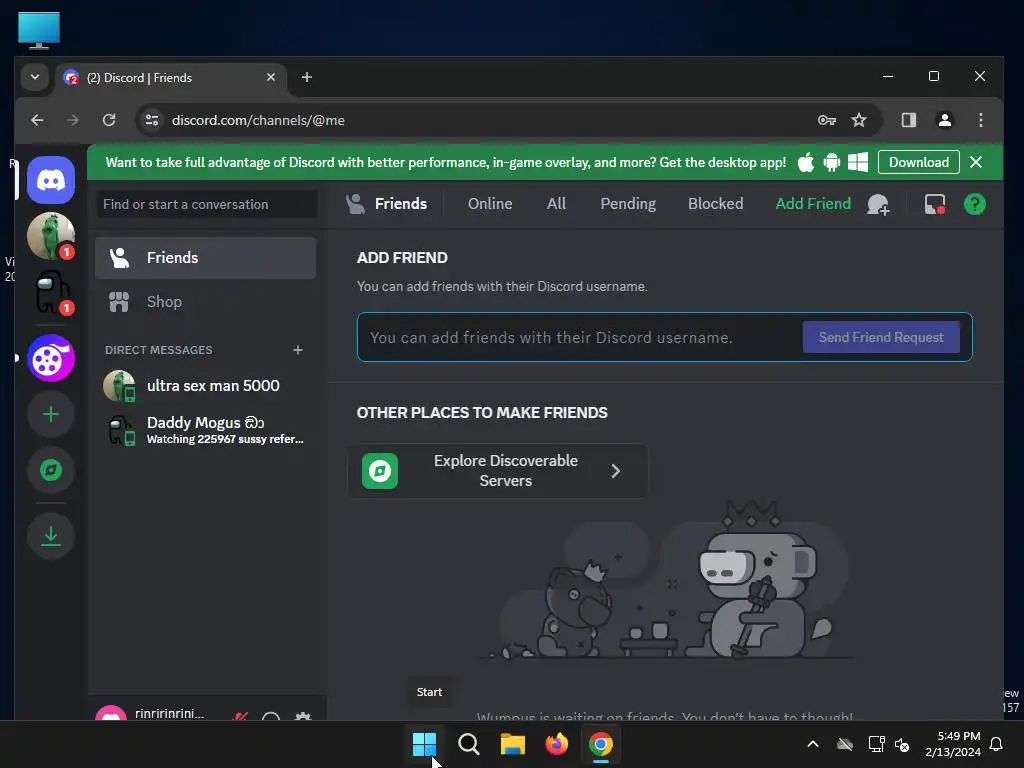Click the Windows download icon in banner
Viewport: 1024px width, 768px height.
[857, 163]
